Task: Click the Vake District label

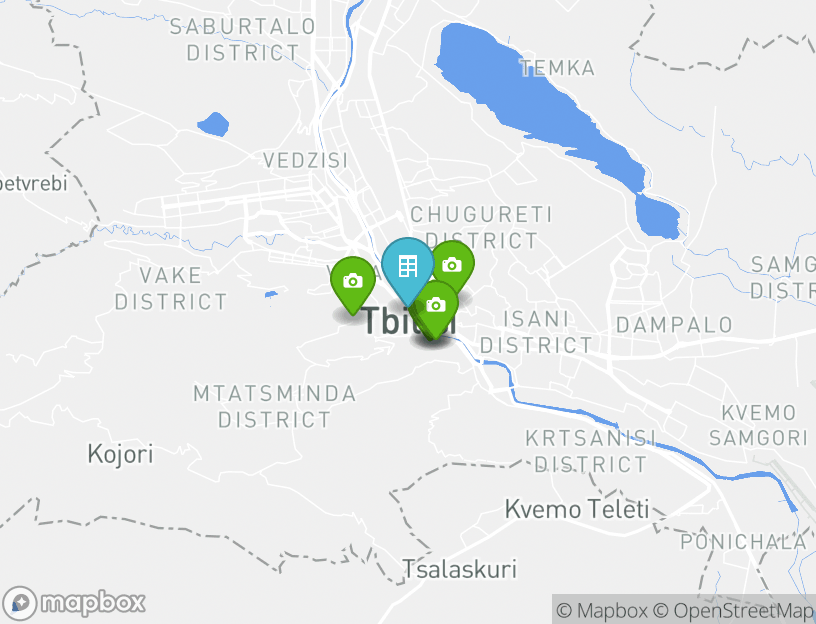Action: [x=171, y=288]
